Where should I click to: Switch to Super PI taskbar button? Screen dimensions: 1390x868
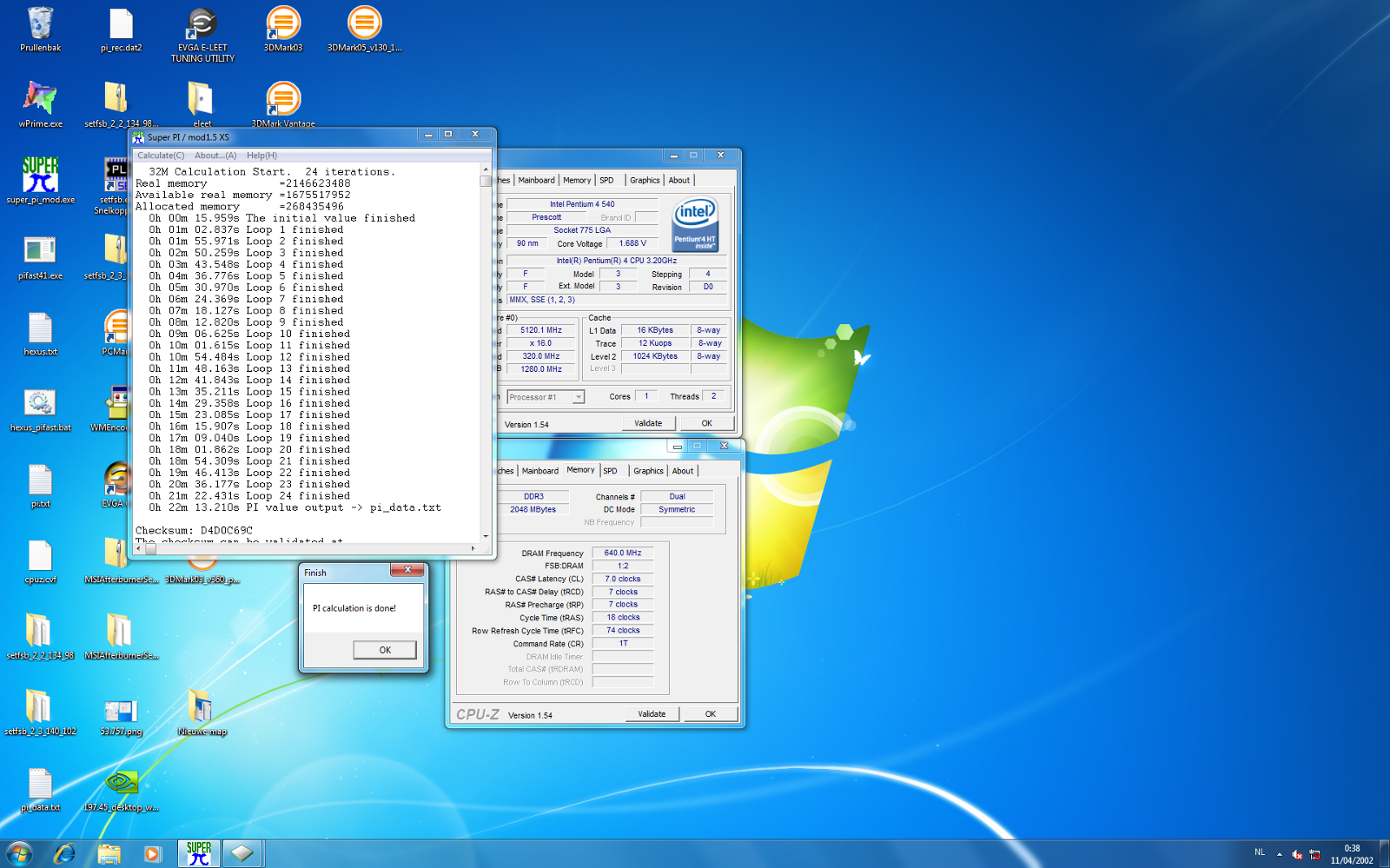(199, 854)
